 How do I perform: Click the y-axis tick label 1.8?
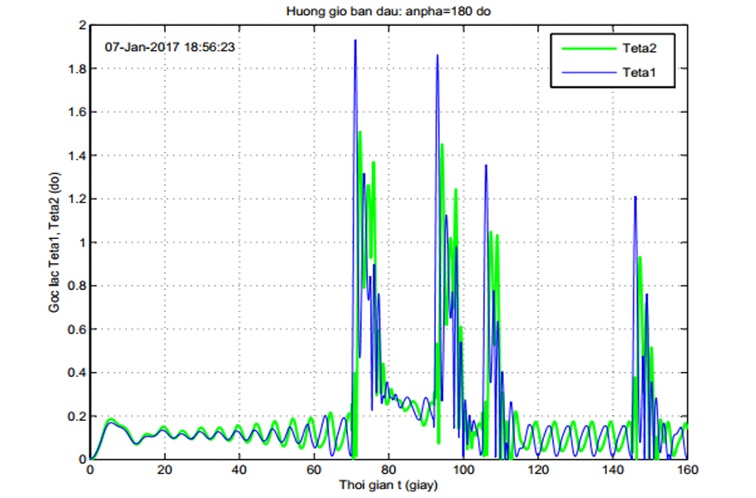pos(75,68)
